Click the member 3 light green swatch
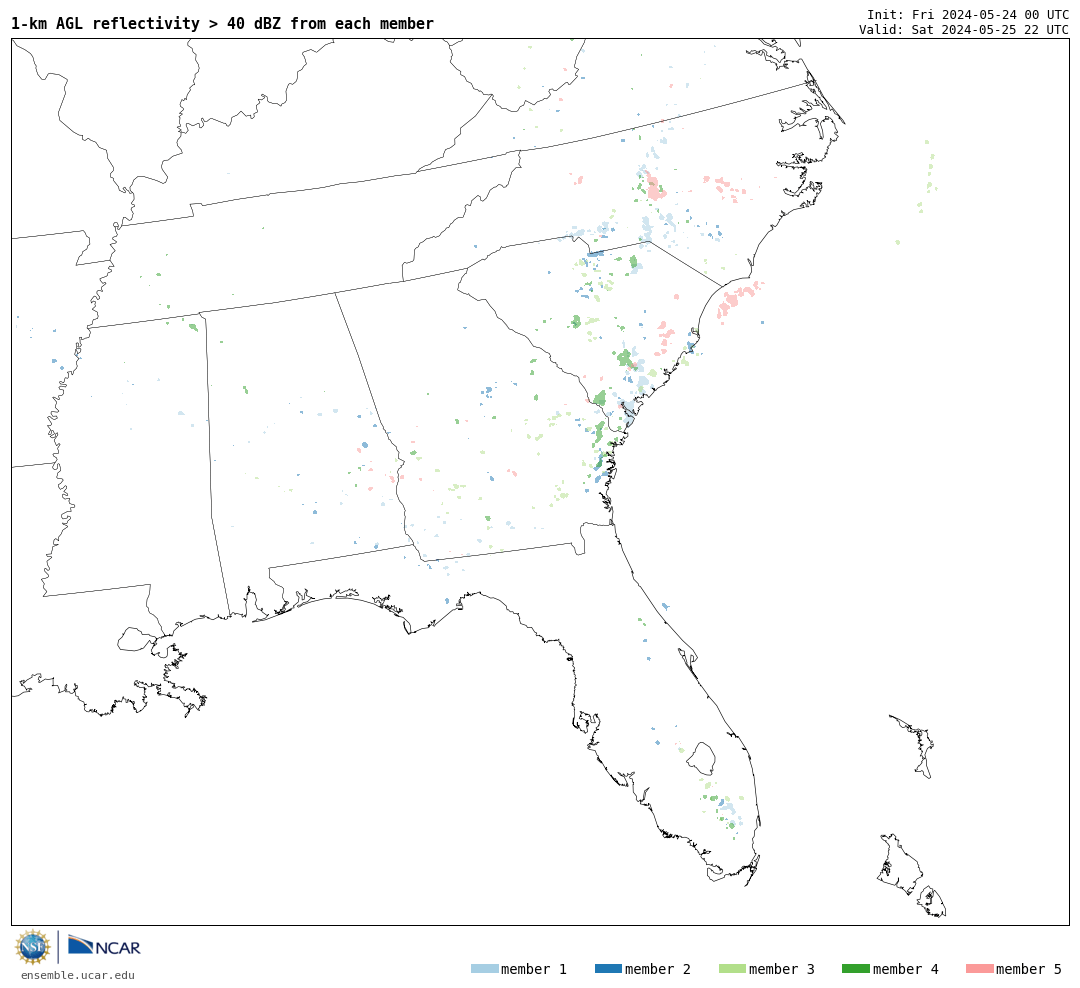Image resolution: width=1080 pixels, height=988 pixels. pos(732,969)
